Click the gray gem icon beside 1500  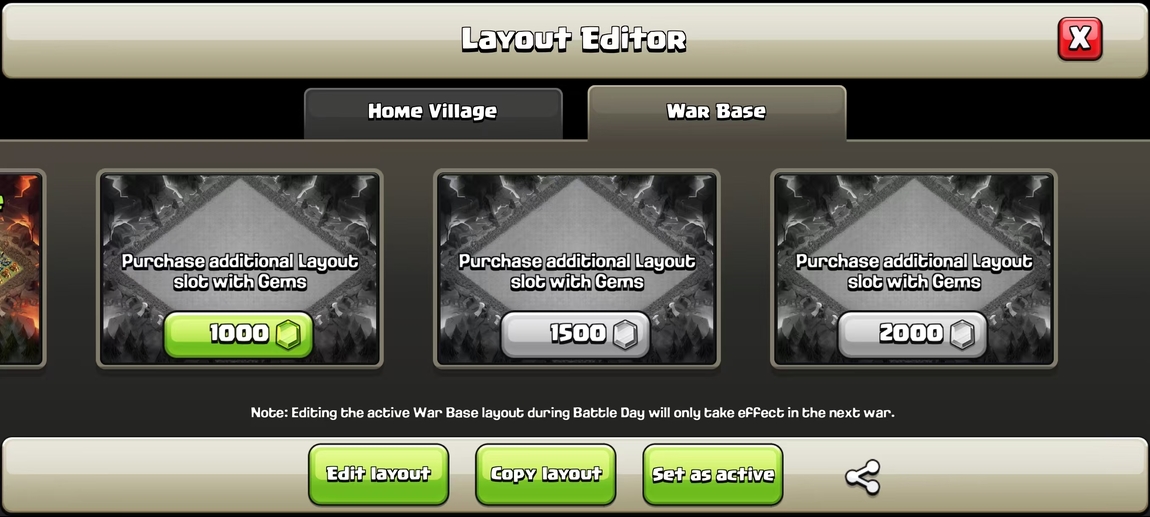624,335
